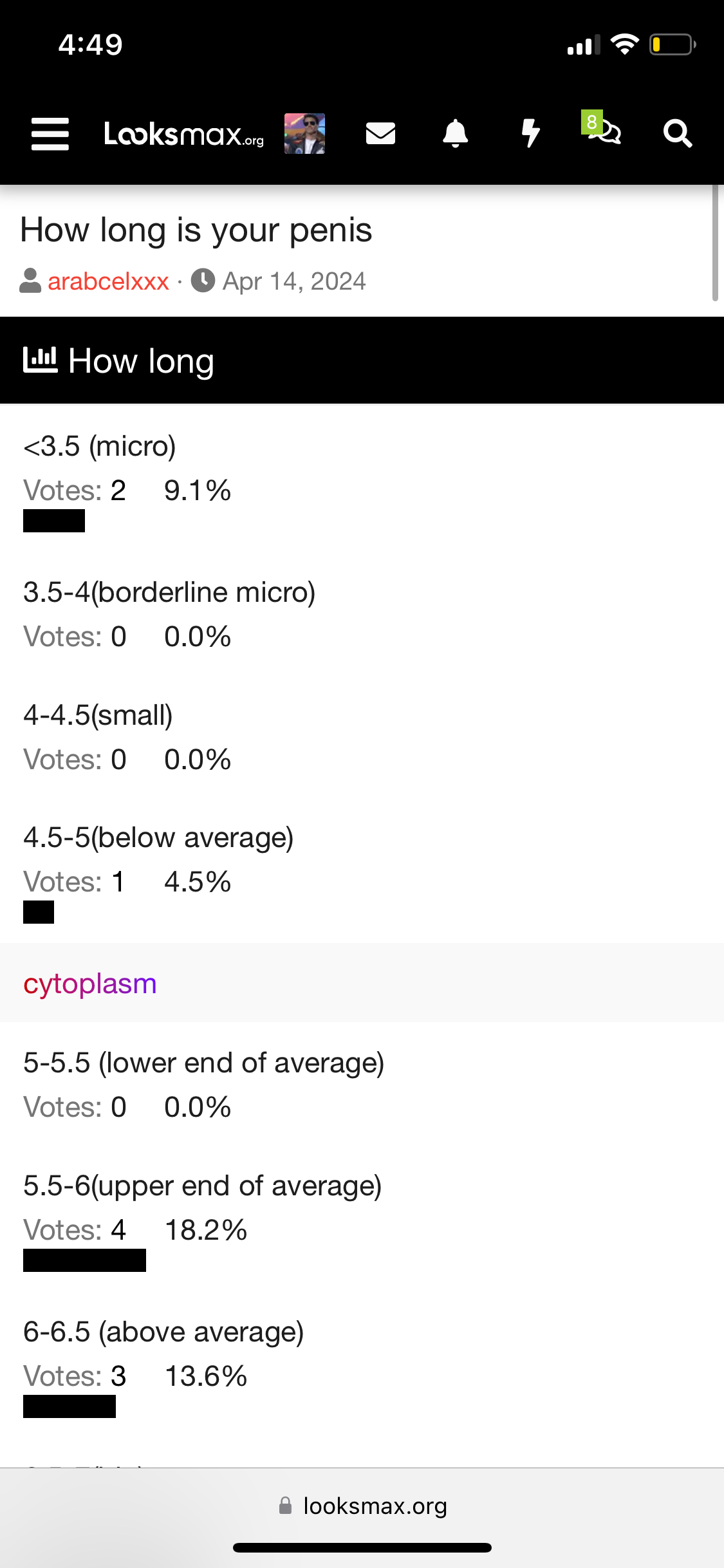The height and width of the screenshot is (1568, 724).
Task: Tap the 5.5-6 upper end result bar
Action: click(x=84, y=1260)
